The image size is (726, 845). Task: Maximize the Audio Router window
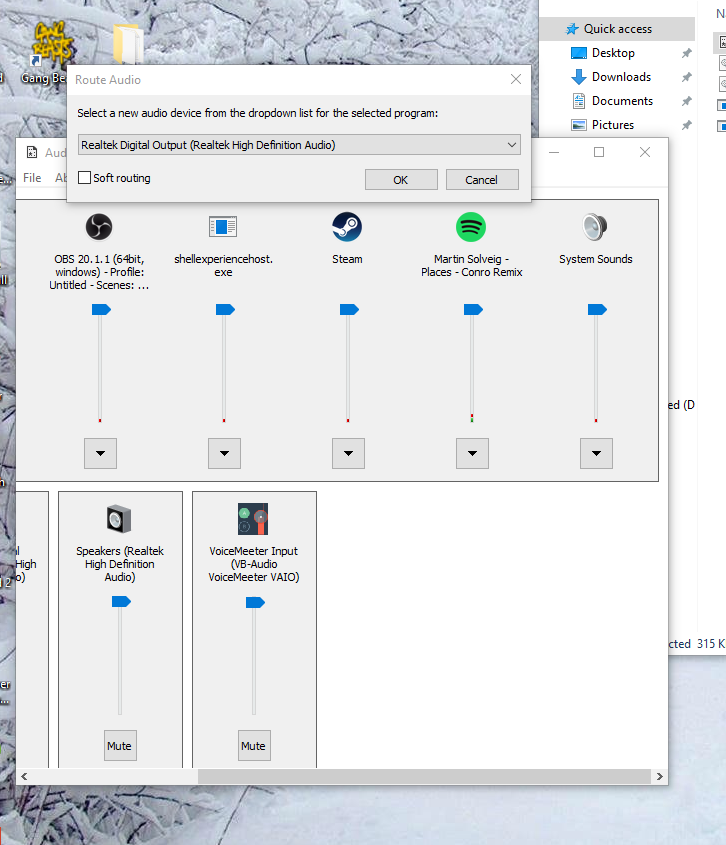point(599,153)
